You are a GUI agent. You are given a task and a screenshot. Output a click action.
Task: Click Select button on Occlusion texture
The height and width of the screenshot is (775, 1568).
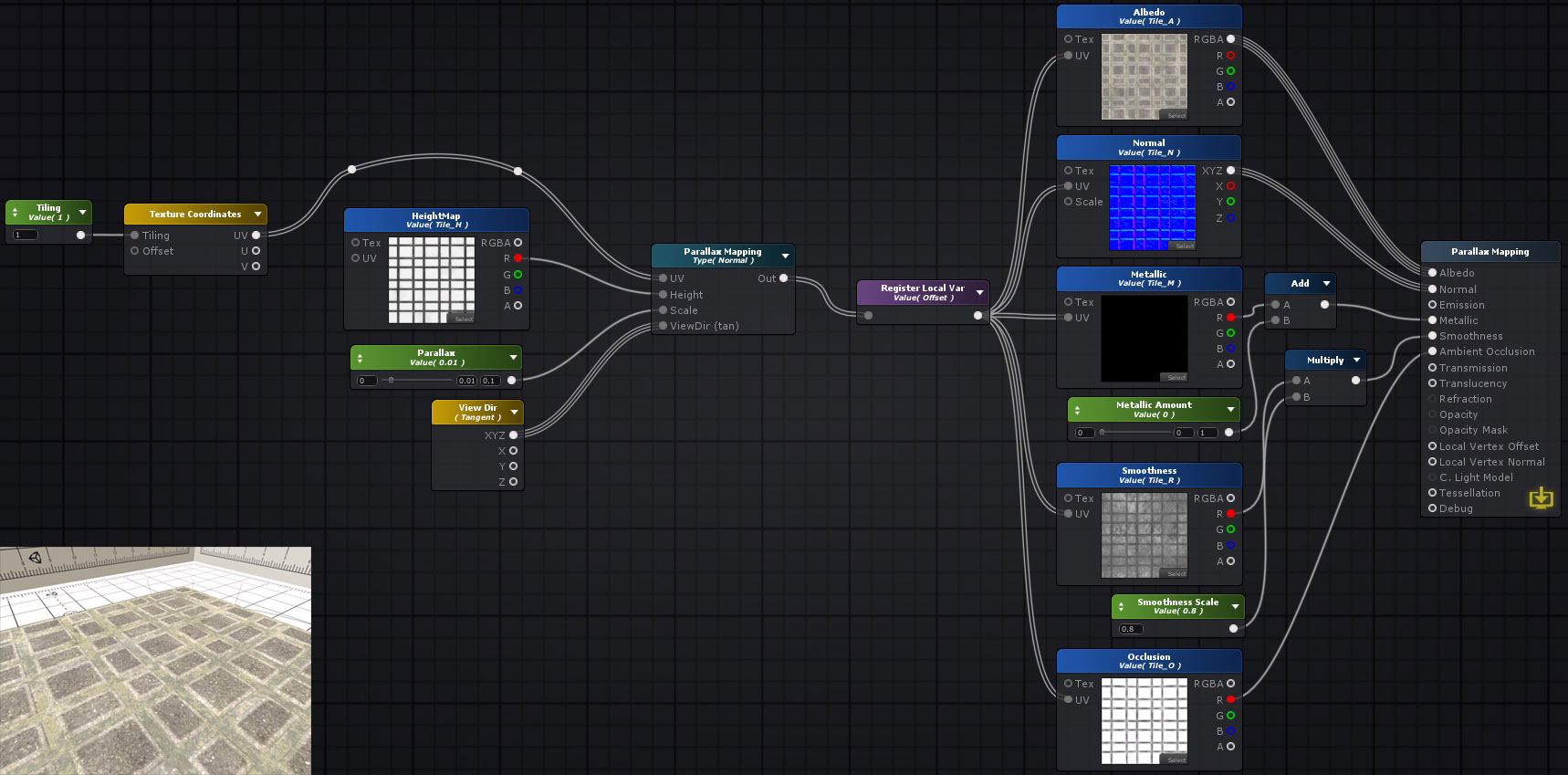click(x=1176, y=759)
